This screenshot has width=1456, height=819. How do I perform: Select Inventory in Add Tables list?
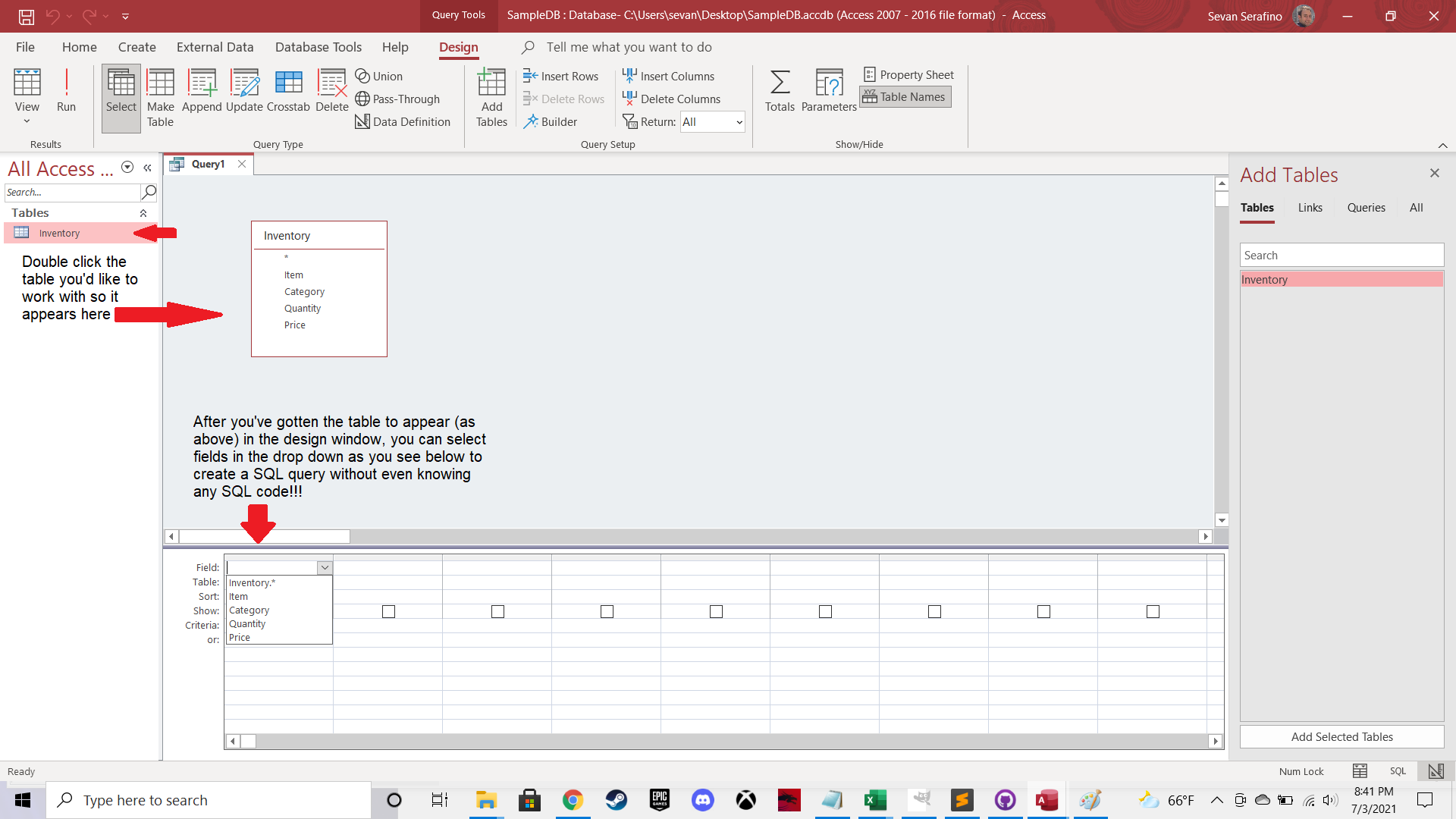[1341, 280]
